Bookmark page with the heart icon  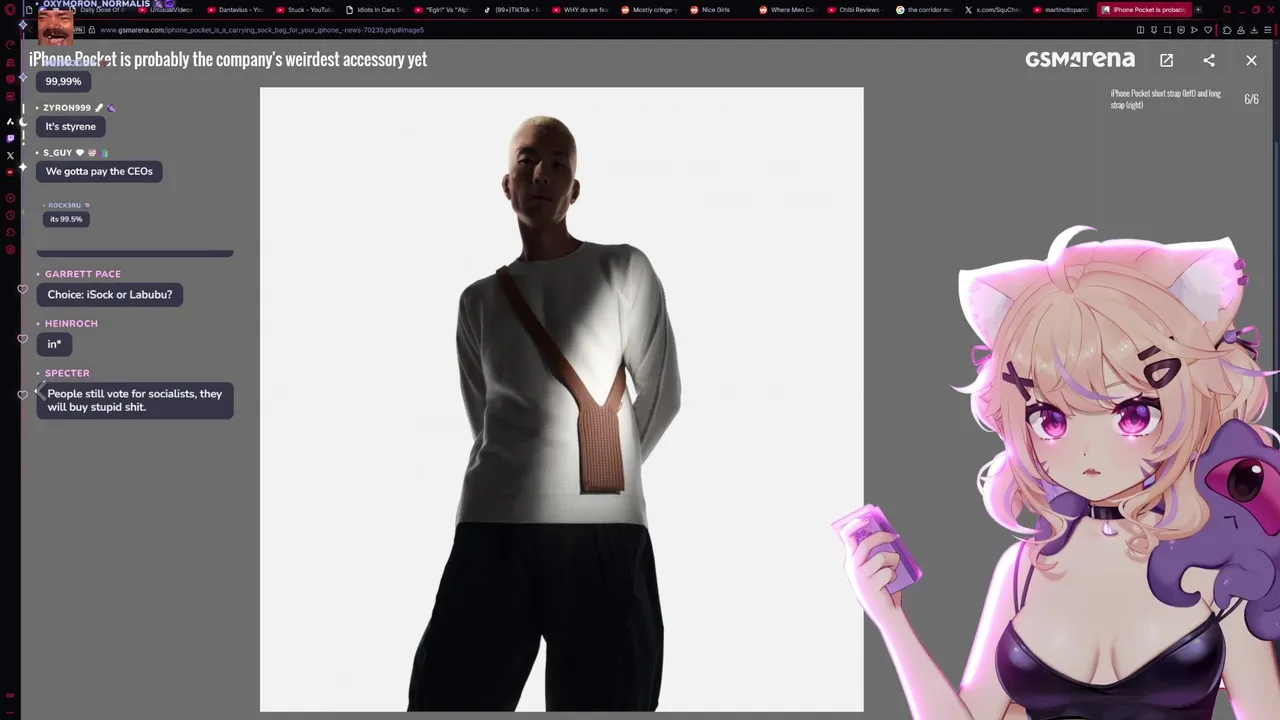pos(1208,30)
